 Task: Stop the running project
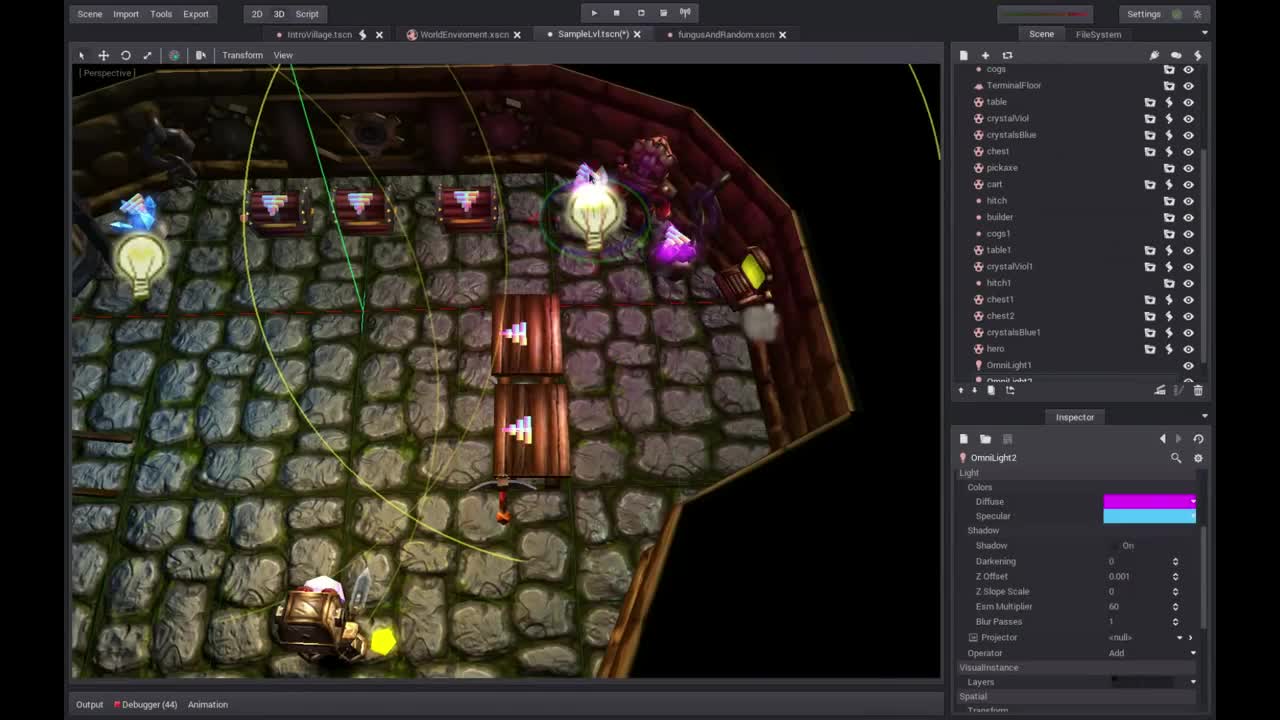pyautogui.click(x=617, y=13)
